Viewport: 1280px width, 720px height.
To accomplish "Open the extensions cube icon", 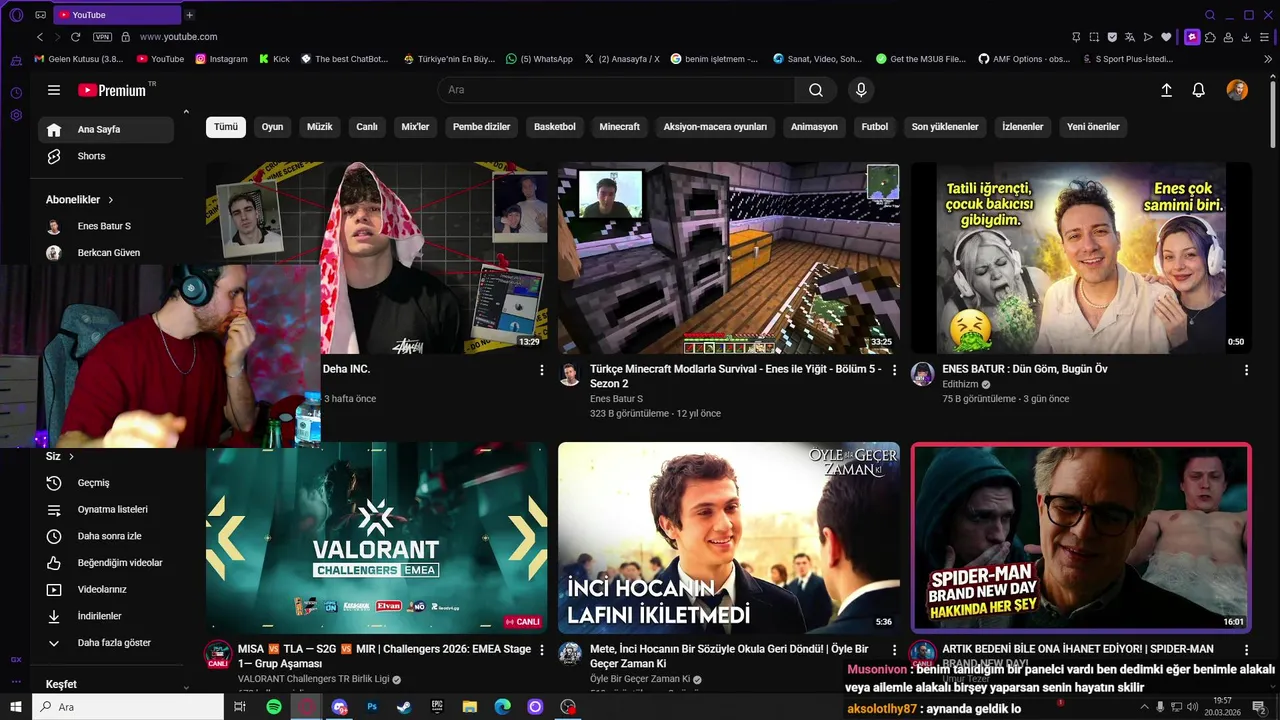I will pyautogui.click(x=1210, y=37).
